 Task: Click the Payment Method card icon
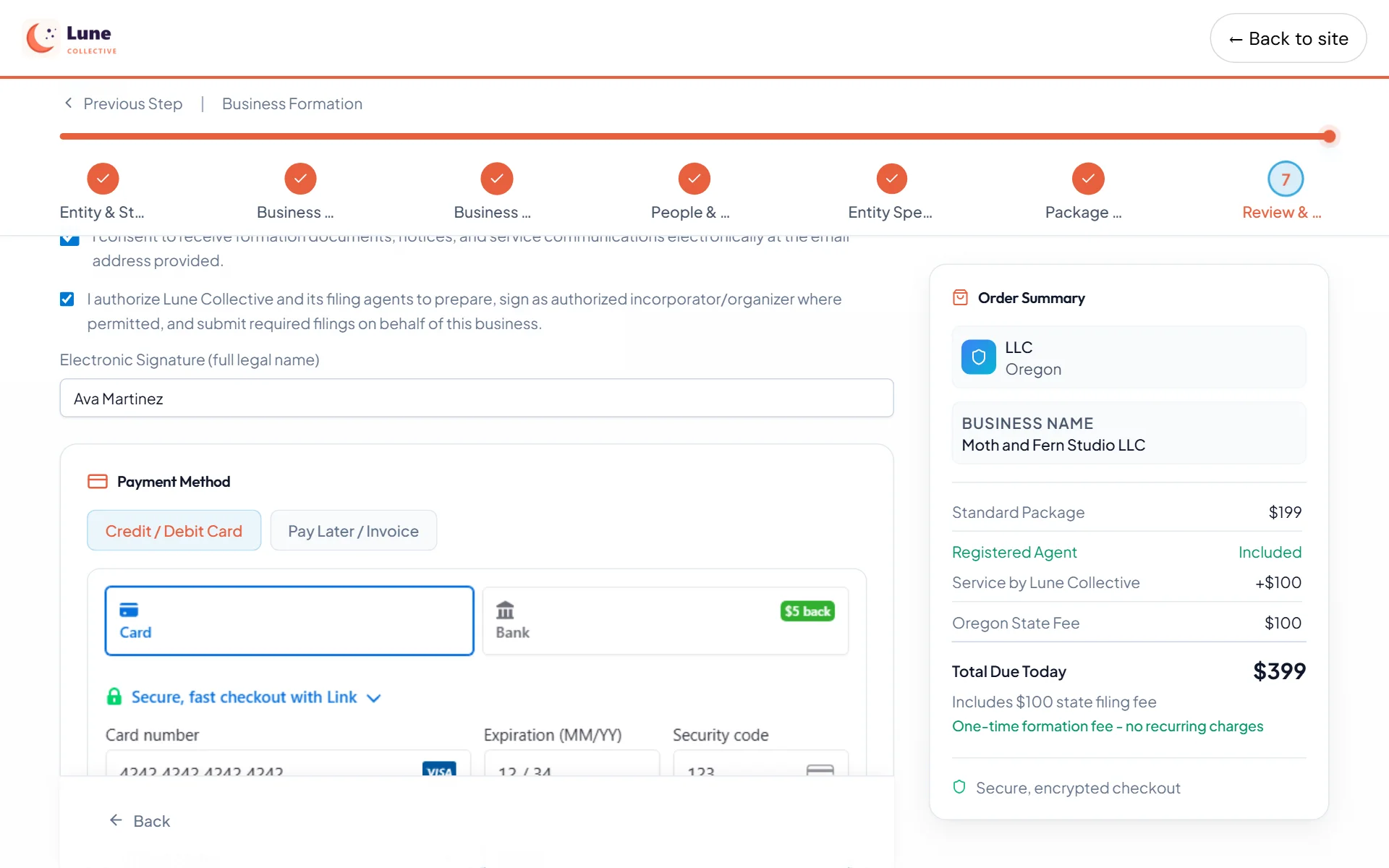point(98,481)
